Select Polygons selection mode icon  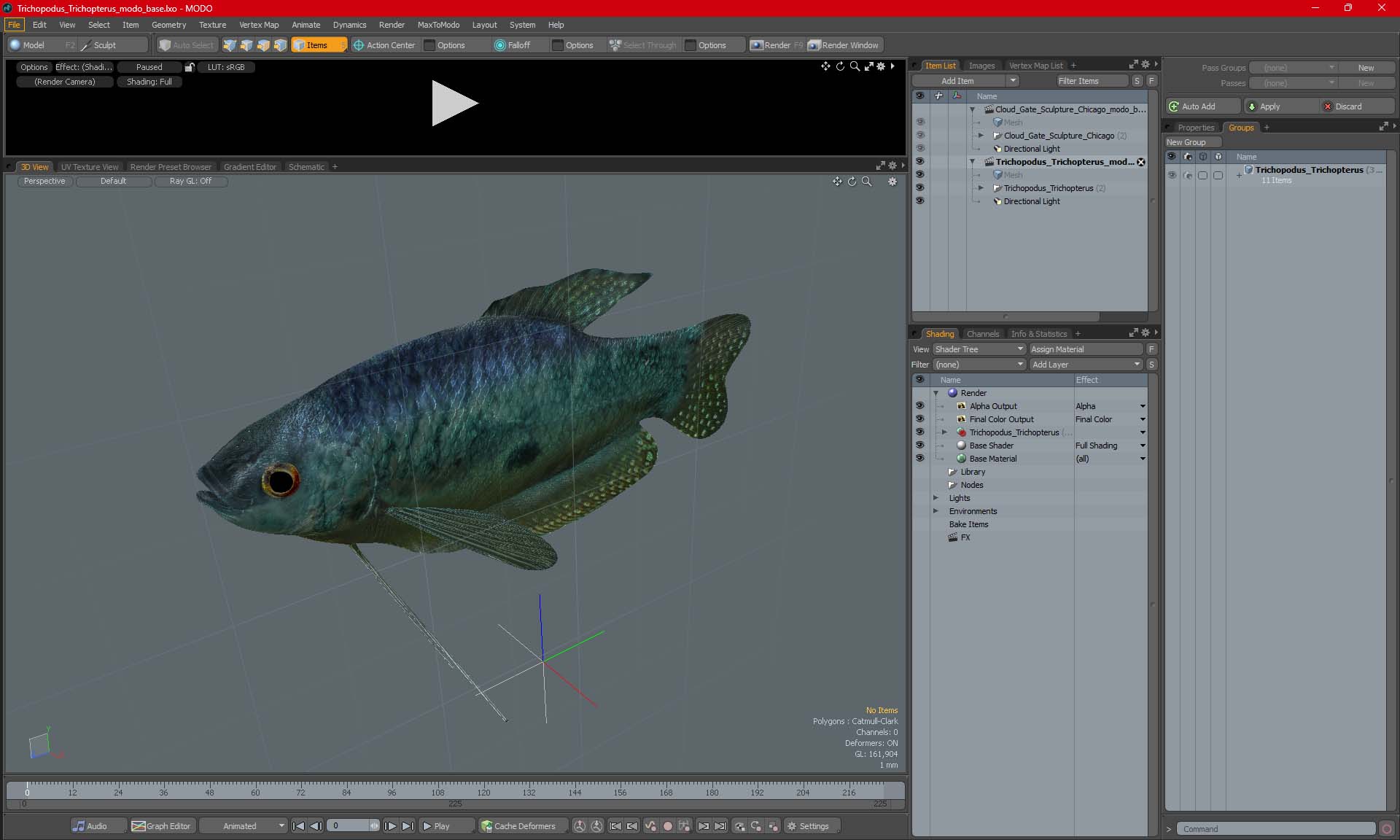pos(263,45)
